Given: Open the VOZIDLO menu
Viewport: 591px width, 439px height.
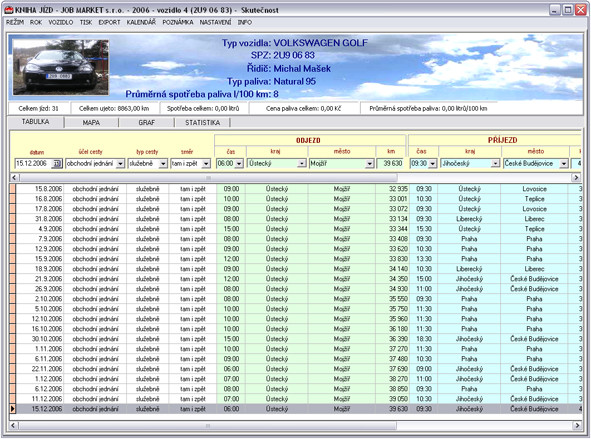Looking at the screenshot, I should point(61,22).
